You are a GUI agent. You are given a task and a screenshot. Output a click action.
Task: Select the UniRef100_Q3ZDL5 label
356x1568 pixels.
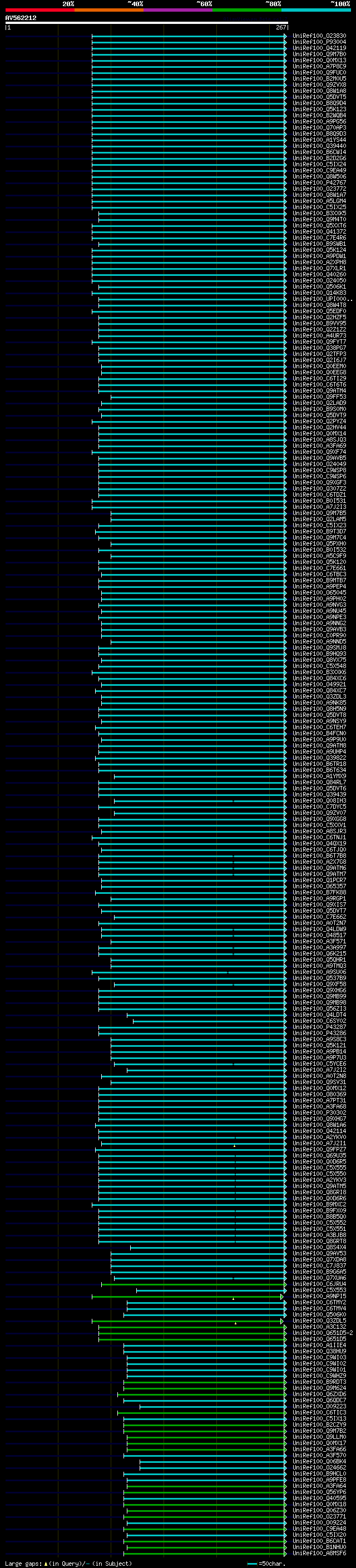[319, 1321]
